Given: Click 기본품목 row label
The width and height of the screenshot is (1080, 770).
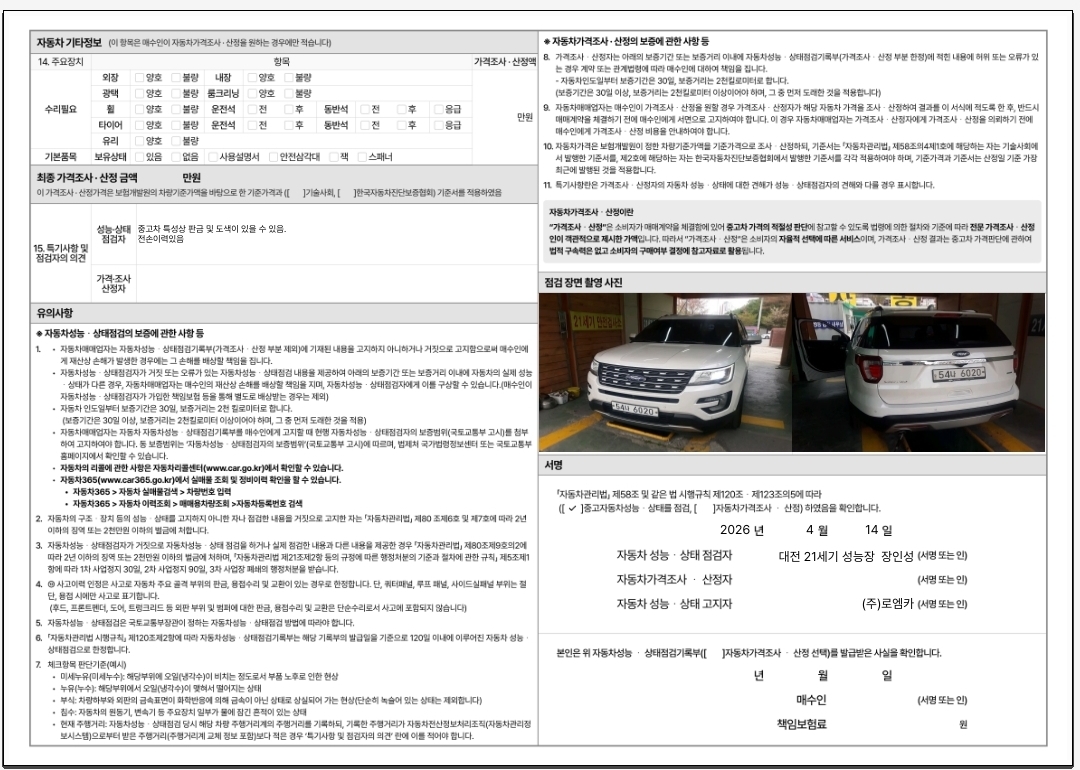Looking at the screenshot, I should click(x=61, y=157).
